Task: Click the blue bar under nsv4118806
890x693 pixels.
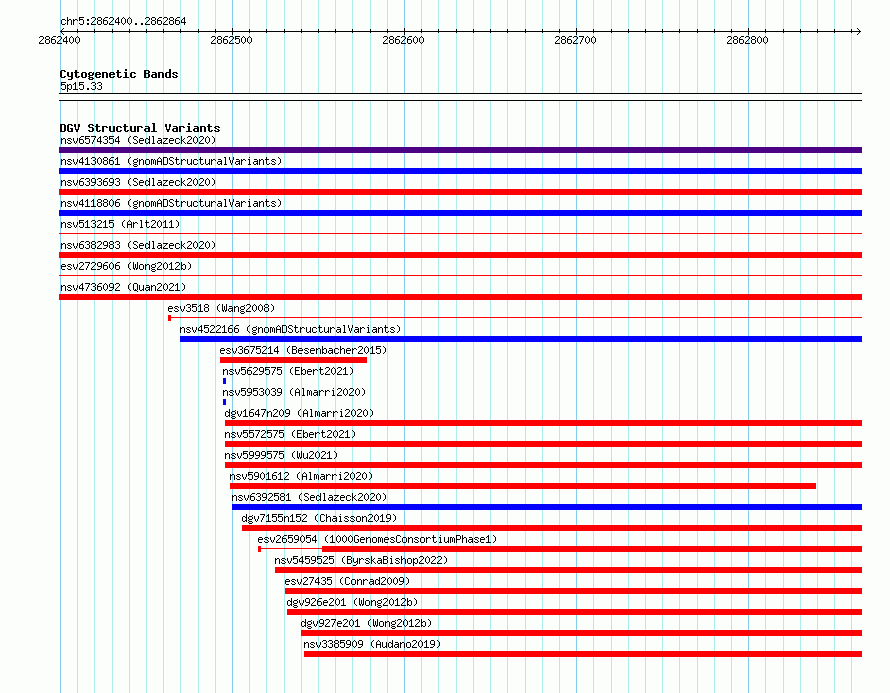Action: point(460,213)
